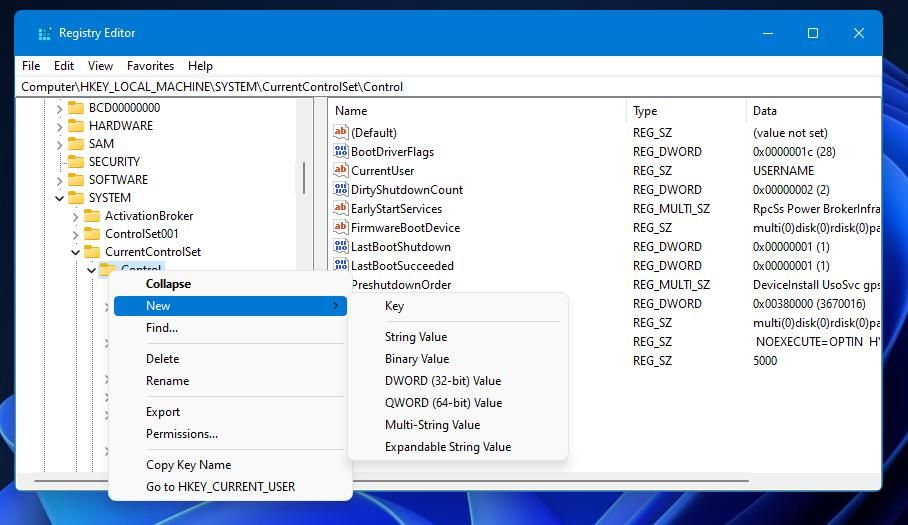The image size is (908, 525).
Task: Choose Collapse in the context menu
Action: pos(230,284)
